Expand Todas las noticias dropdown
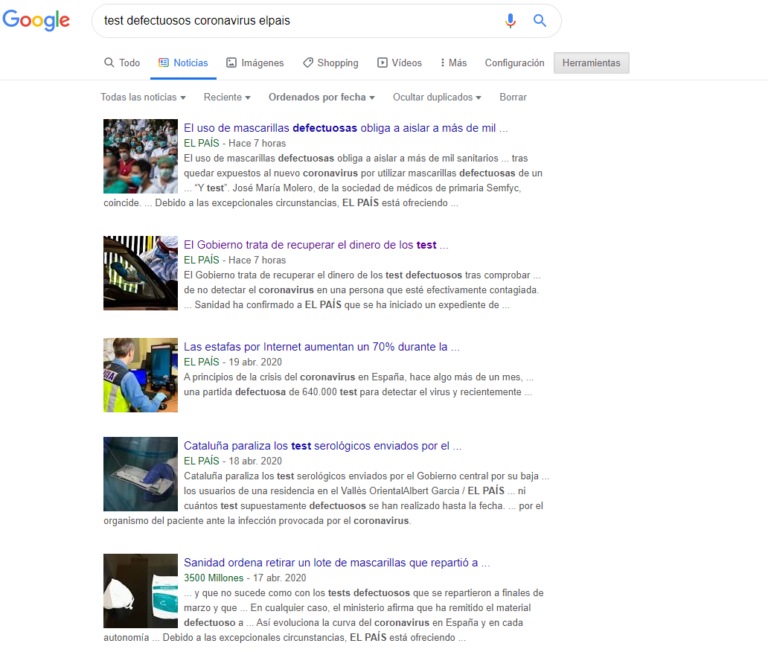The height and width of the screenshot is (652, 768). (143, 97)
